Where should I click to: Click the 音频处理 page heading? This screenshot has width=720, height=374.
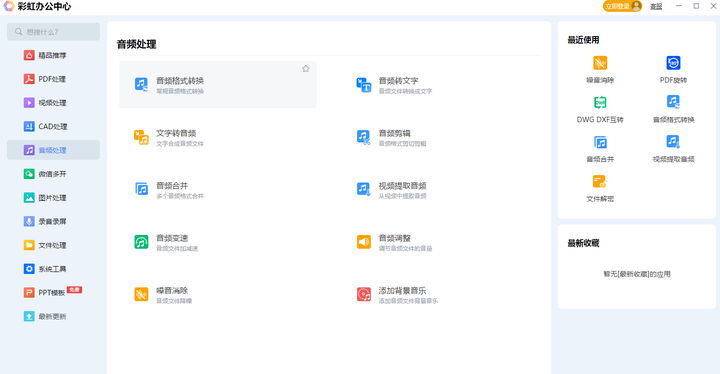136,44
